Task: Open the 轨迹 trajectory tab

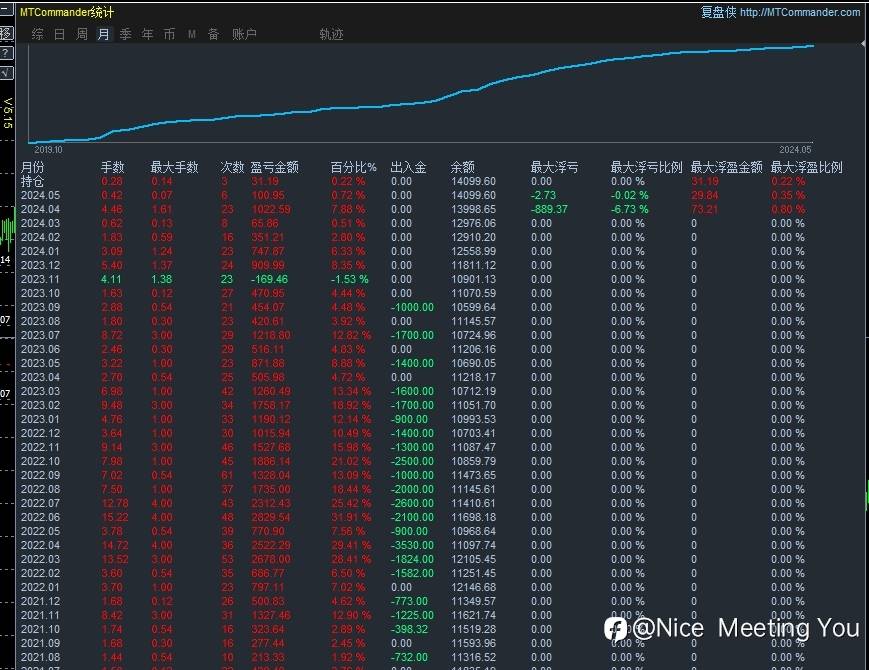Action: click(x=331, y=34)
